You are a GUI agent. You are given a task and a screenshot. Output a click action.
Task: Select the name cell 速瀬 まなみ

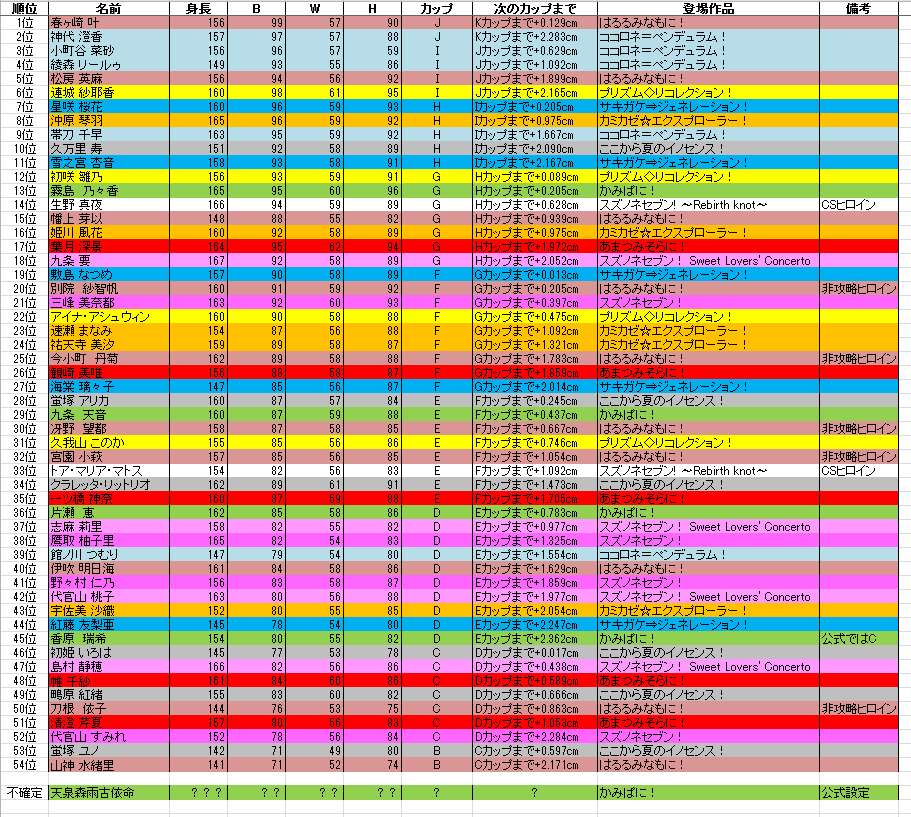[109, 331]
